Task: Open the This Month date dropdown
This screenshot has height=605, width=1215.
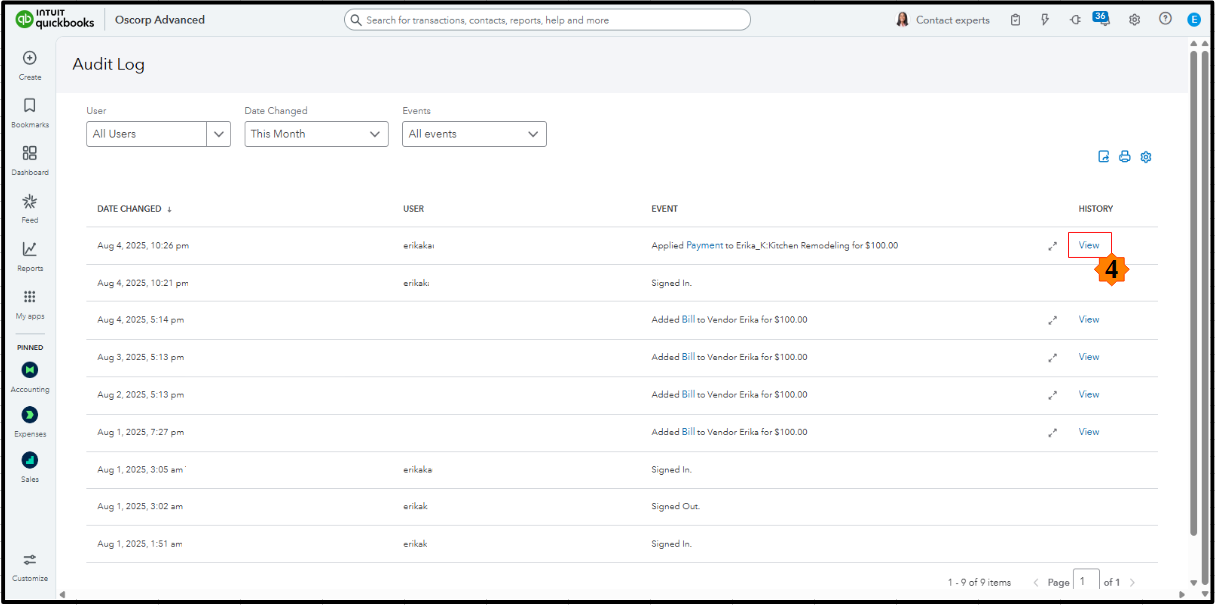Action: [x=316, y=134]
